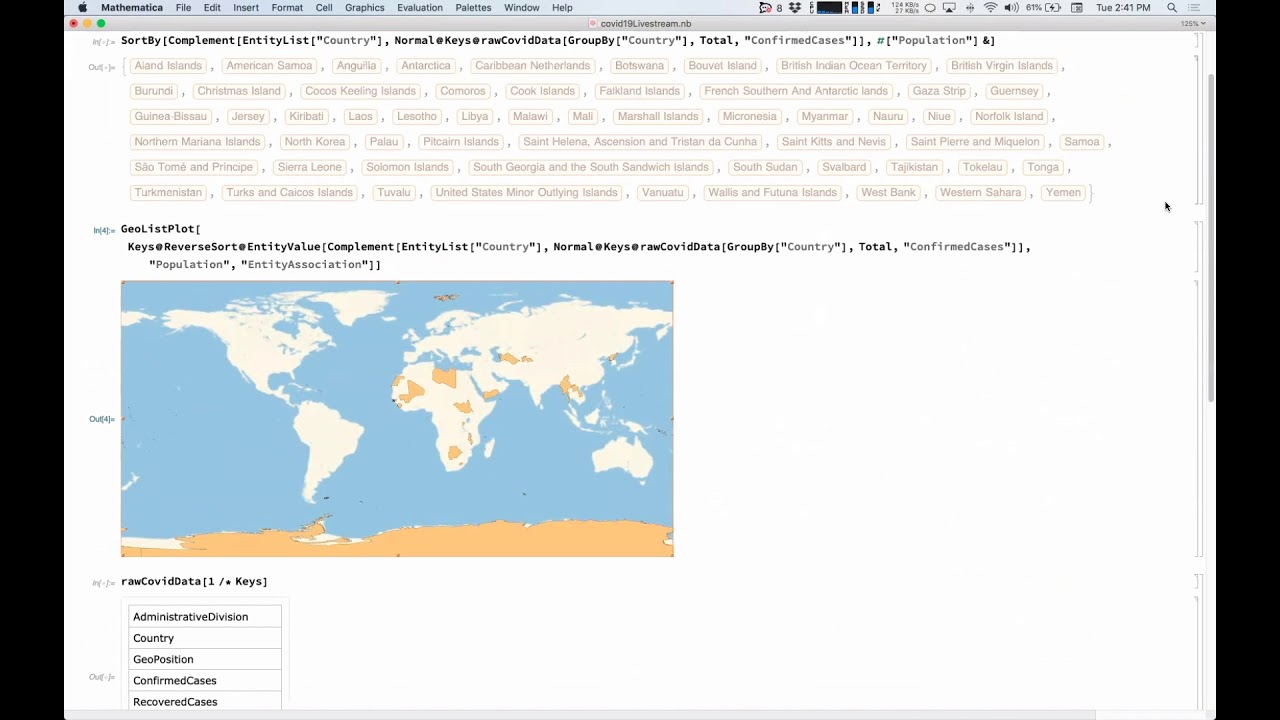Click the Wi-Fi status icon
This screenshot has height=720, width=1280.
click(x=990, y=7)
